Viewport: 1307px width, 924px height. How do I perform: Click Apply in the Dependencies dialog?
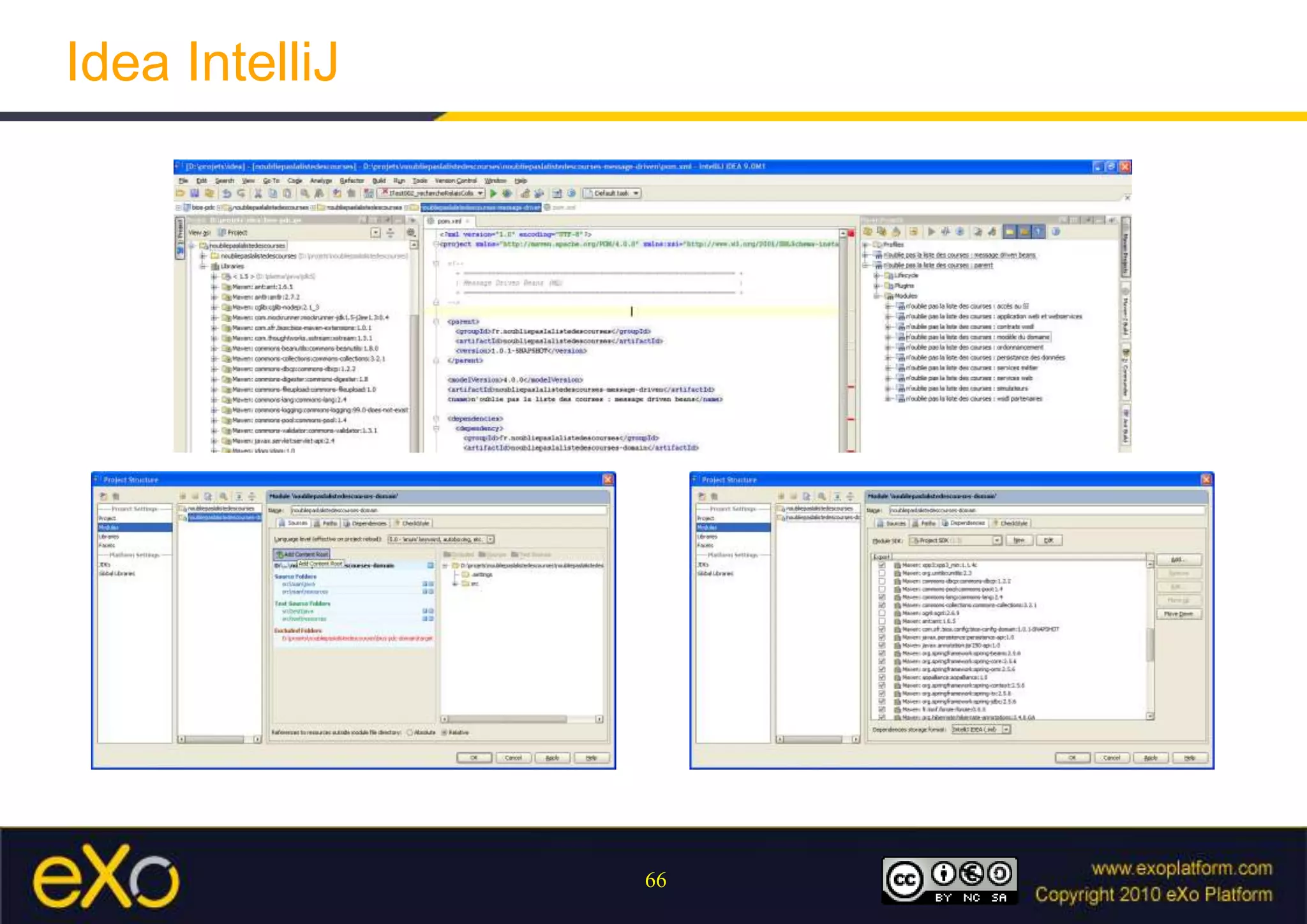1151,758
